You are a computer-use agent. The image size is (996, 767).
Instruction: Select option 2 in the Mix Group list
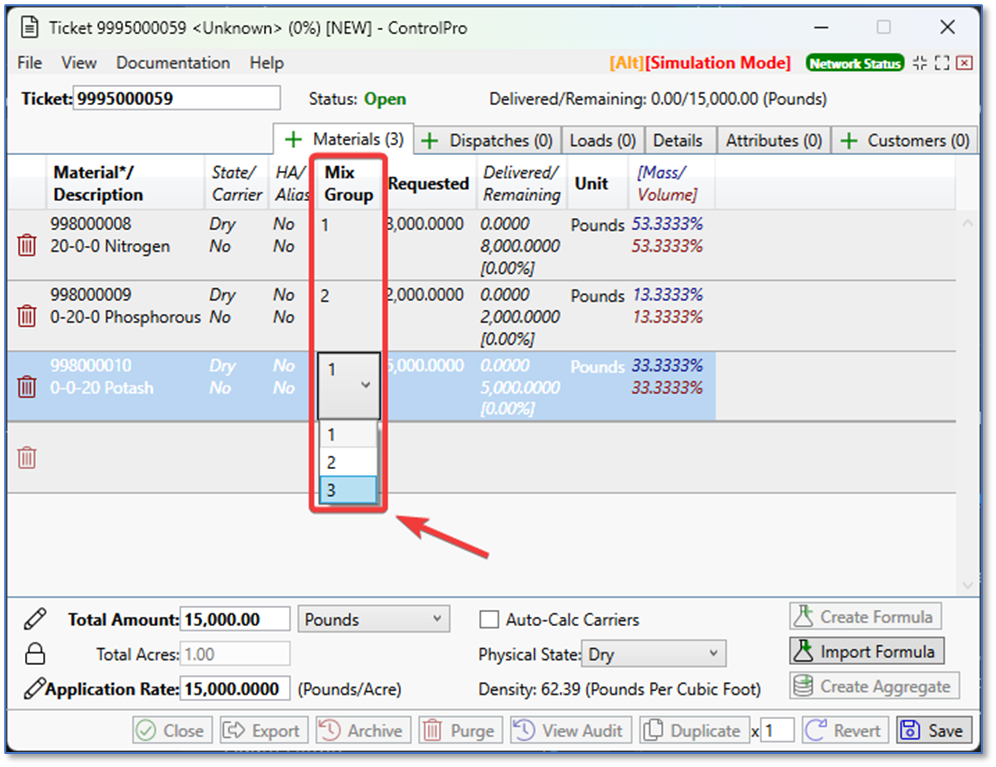point(347,462)
